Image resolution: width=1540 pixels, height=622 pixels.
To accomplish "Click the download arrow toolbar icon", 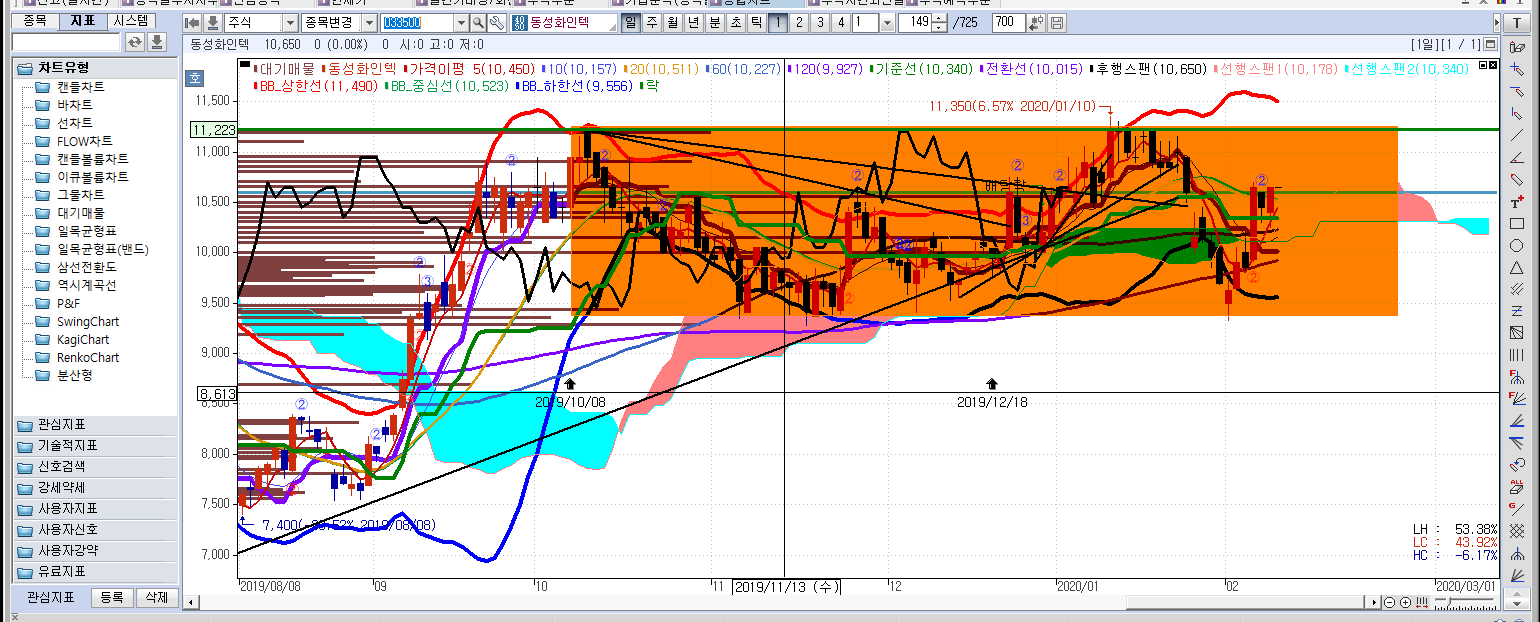I will pyautogui.click(x=213, y=22).
